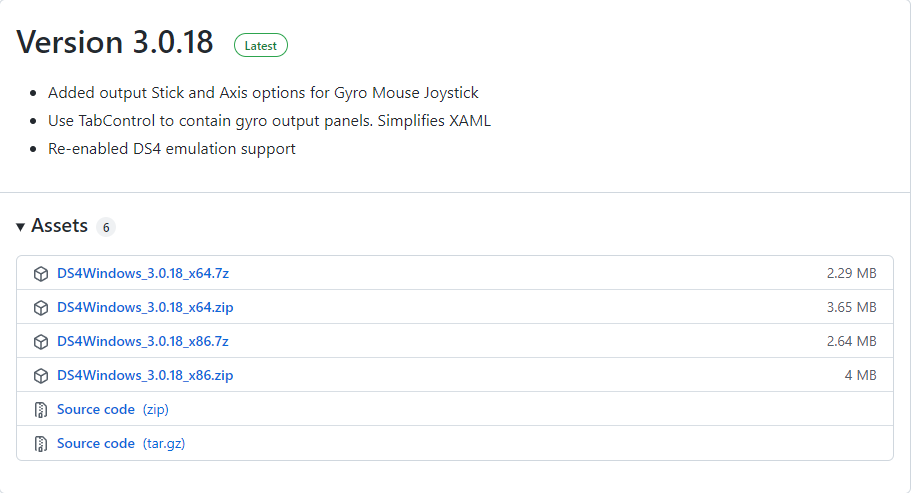The width and height of the screenshot is (911, 493).
Task: Download DS4Windows_3.0.18_x86.zip
Action: click(x=145, y=375)
